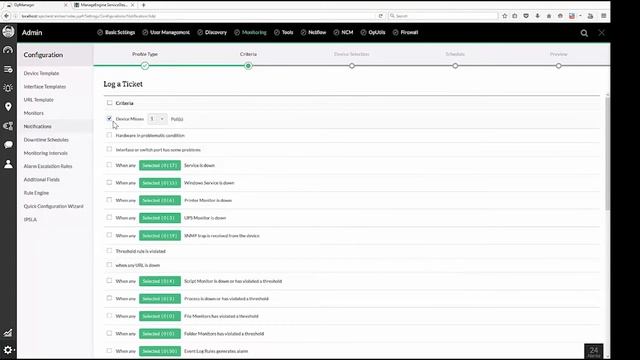Enable the Windows Service is down checkbox
Viewport: 640px width, 360px height.
click(109, 182)
